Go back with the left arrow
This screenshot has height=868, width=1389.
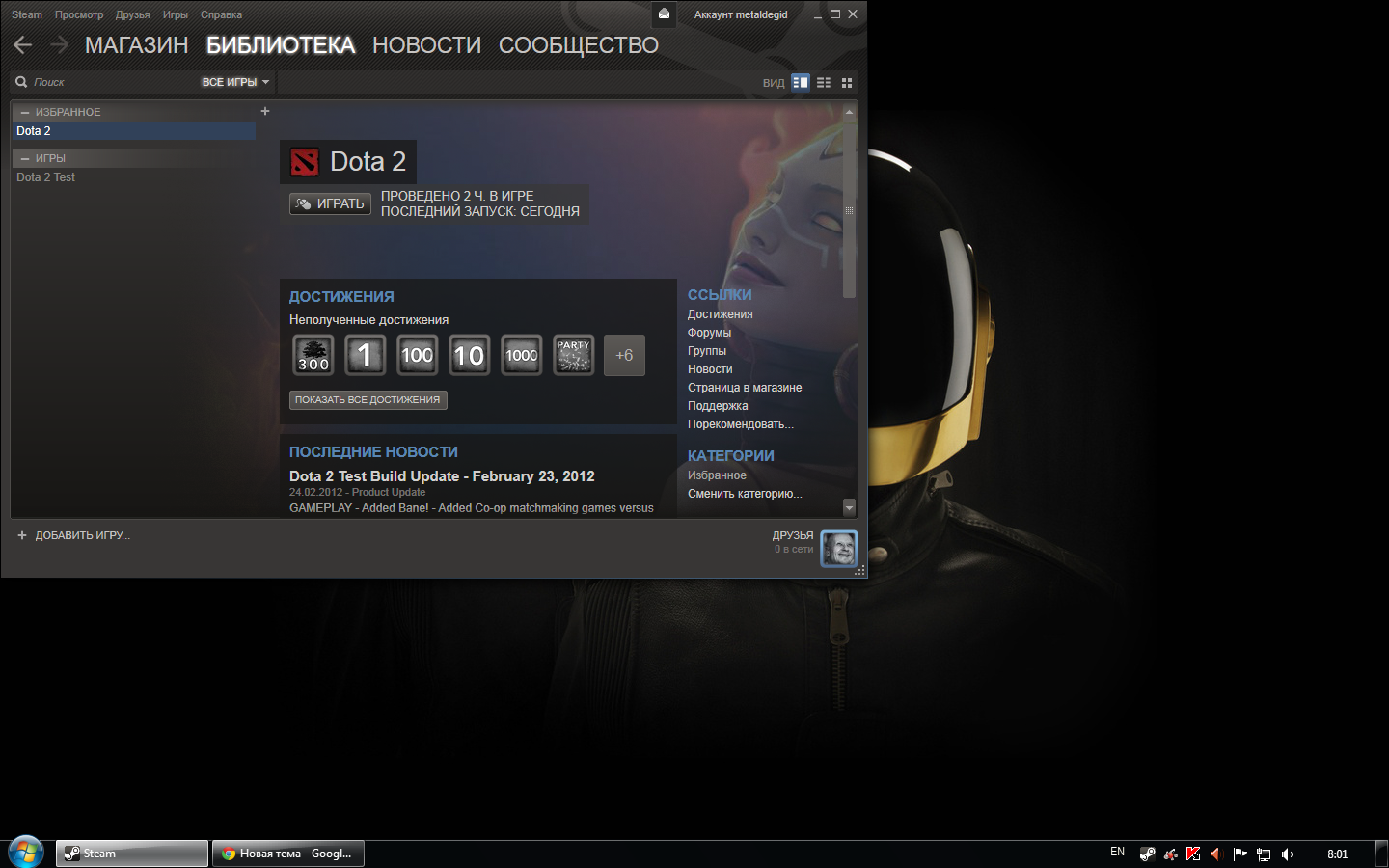coord(23,44)
